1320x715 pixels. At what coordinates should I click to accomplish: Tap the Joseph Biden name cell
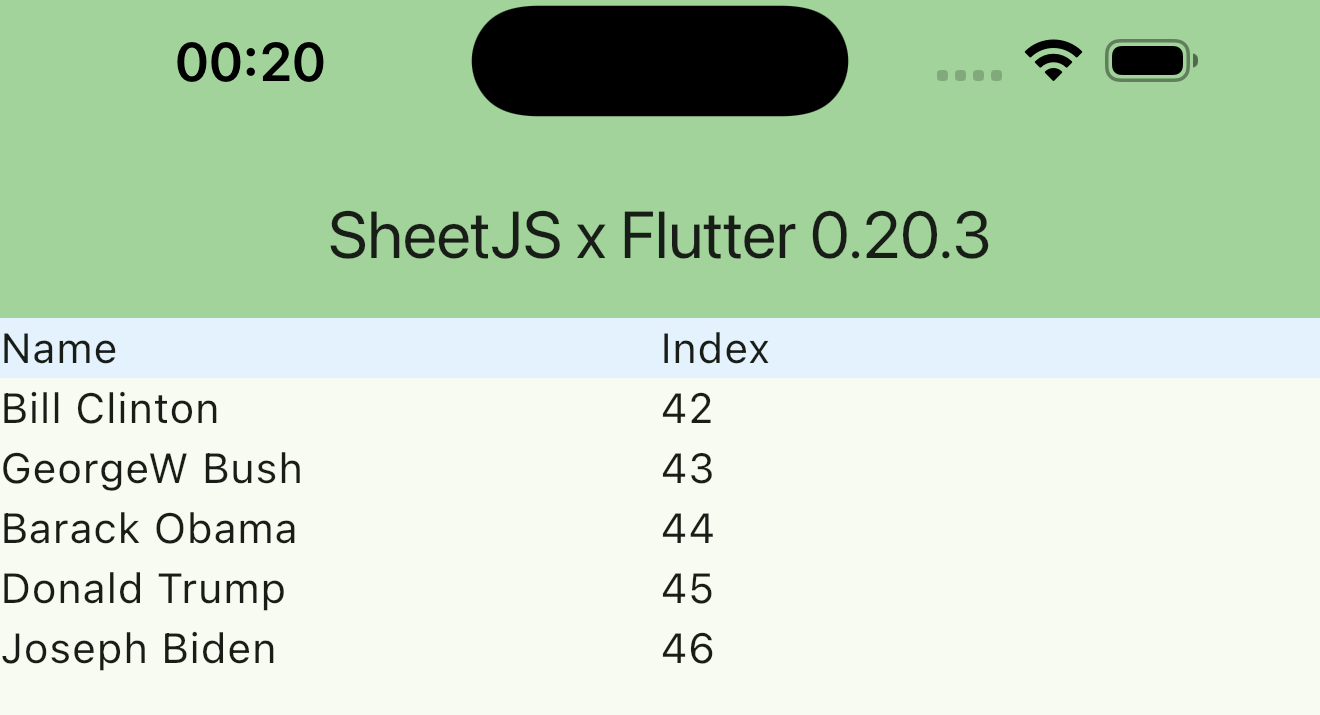137,648
